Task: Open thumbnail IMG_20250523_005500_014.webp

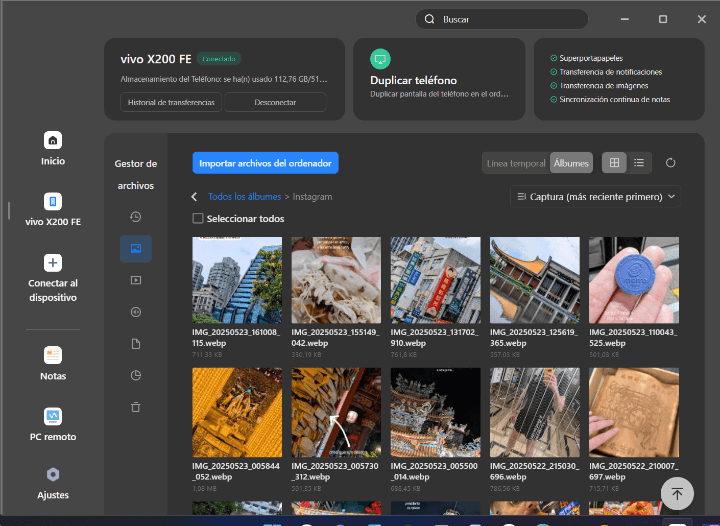Action: [435, 412]
